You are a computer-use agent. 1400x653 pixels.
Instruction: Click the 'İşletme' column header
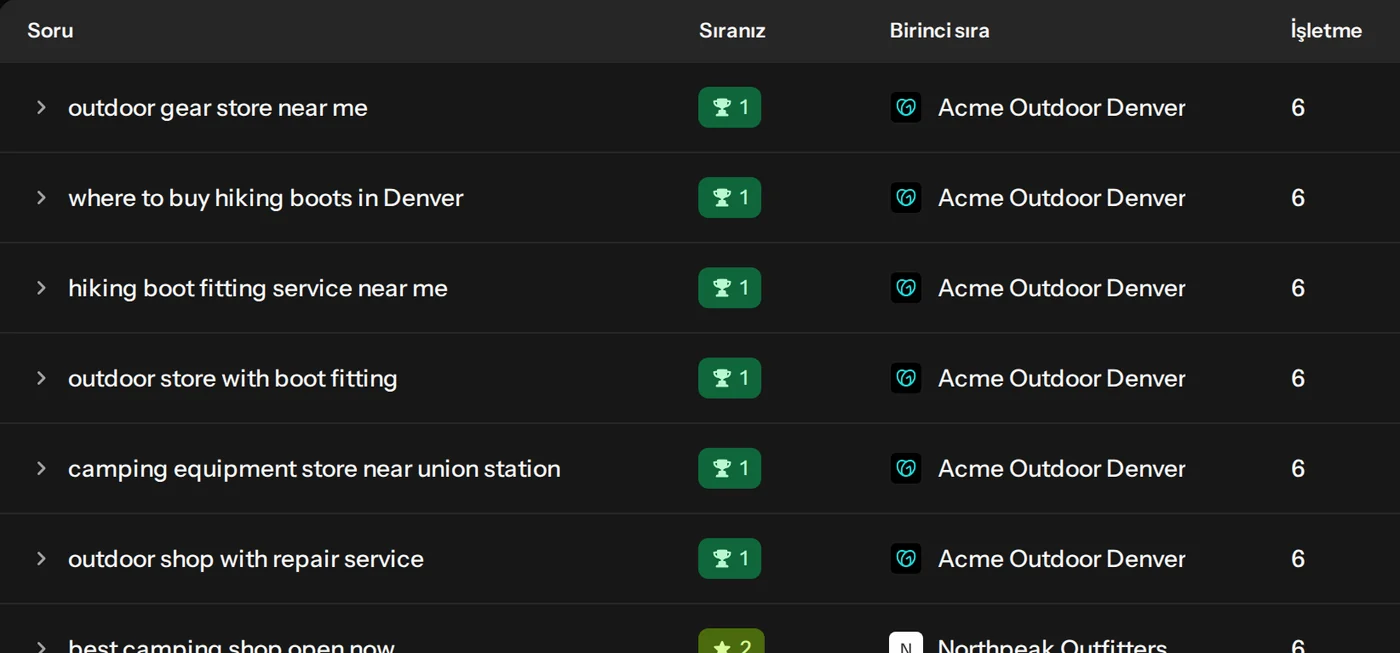coord(1326,30)
